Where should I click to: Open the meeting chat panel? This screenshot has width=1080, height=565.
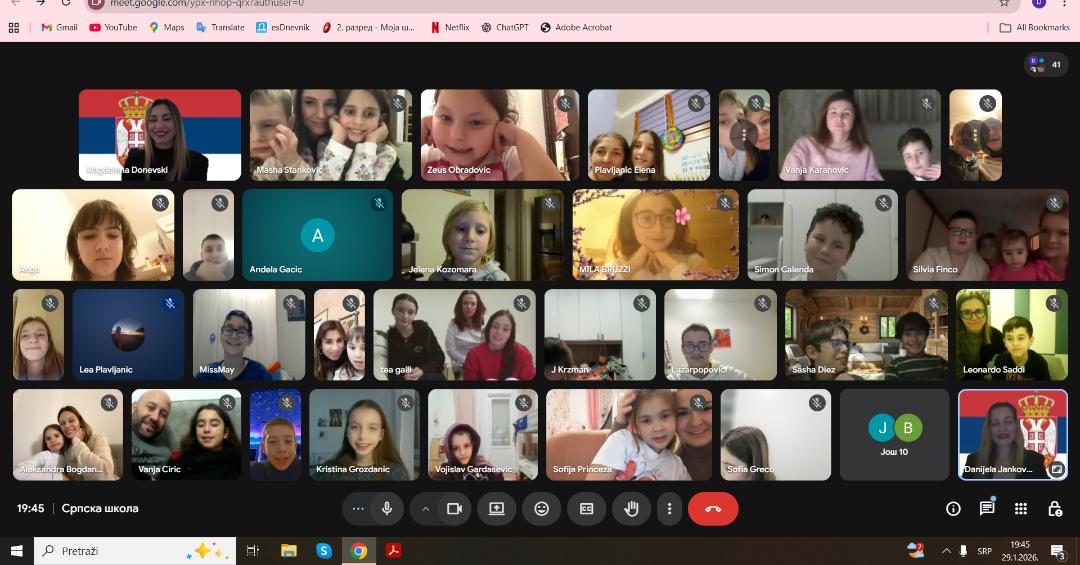(x=987, y=509)
